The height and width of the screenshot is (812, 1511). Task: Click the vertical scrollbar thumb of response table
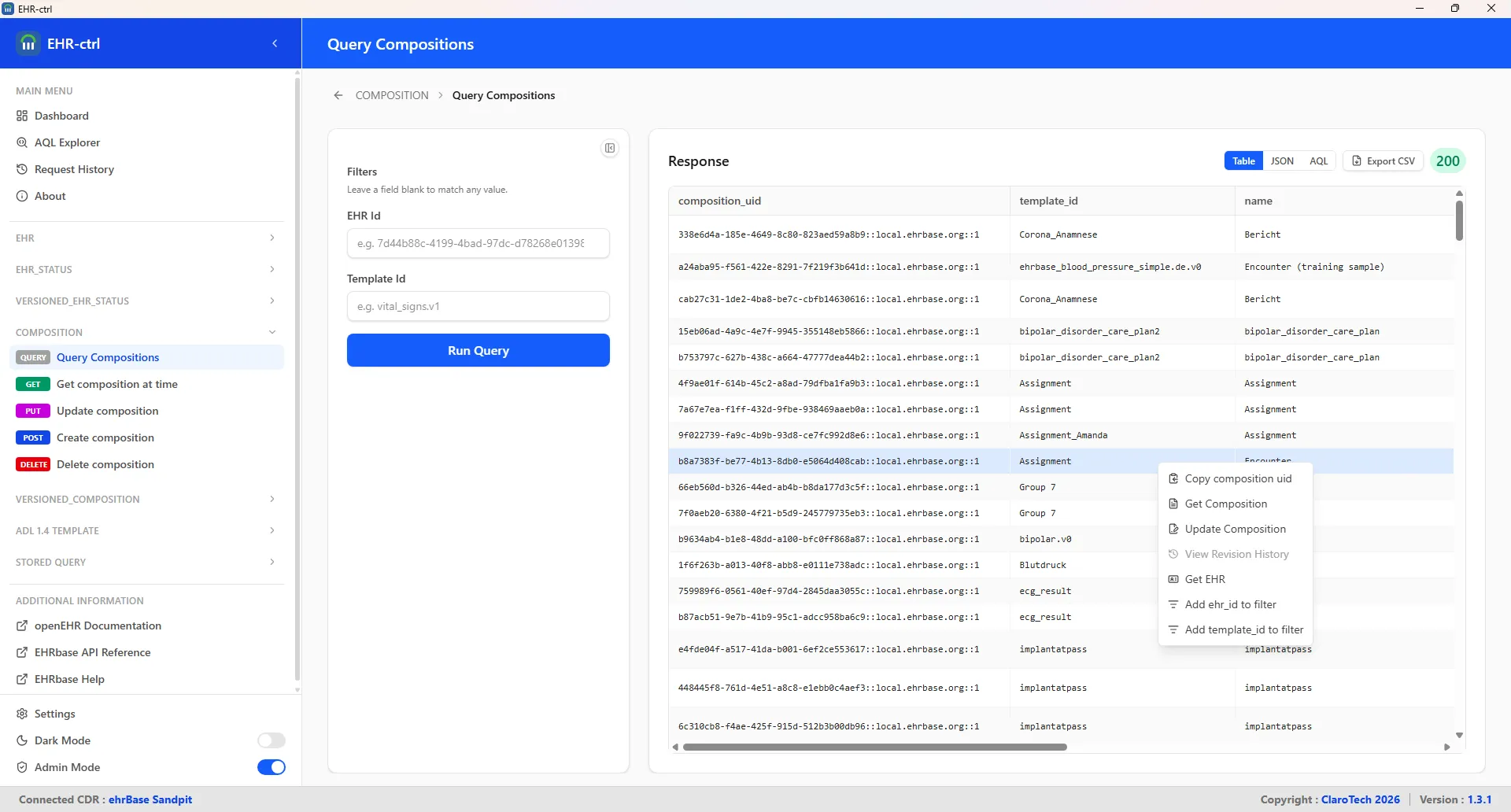tap(1459, 220)
